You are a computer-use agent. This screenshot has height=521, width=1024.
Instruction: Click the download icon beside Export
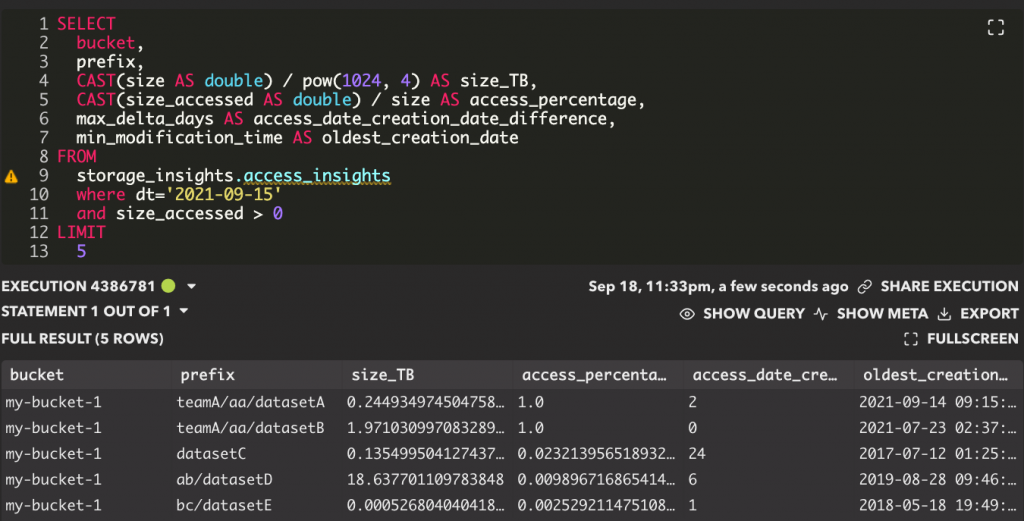pos(944,314)
